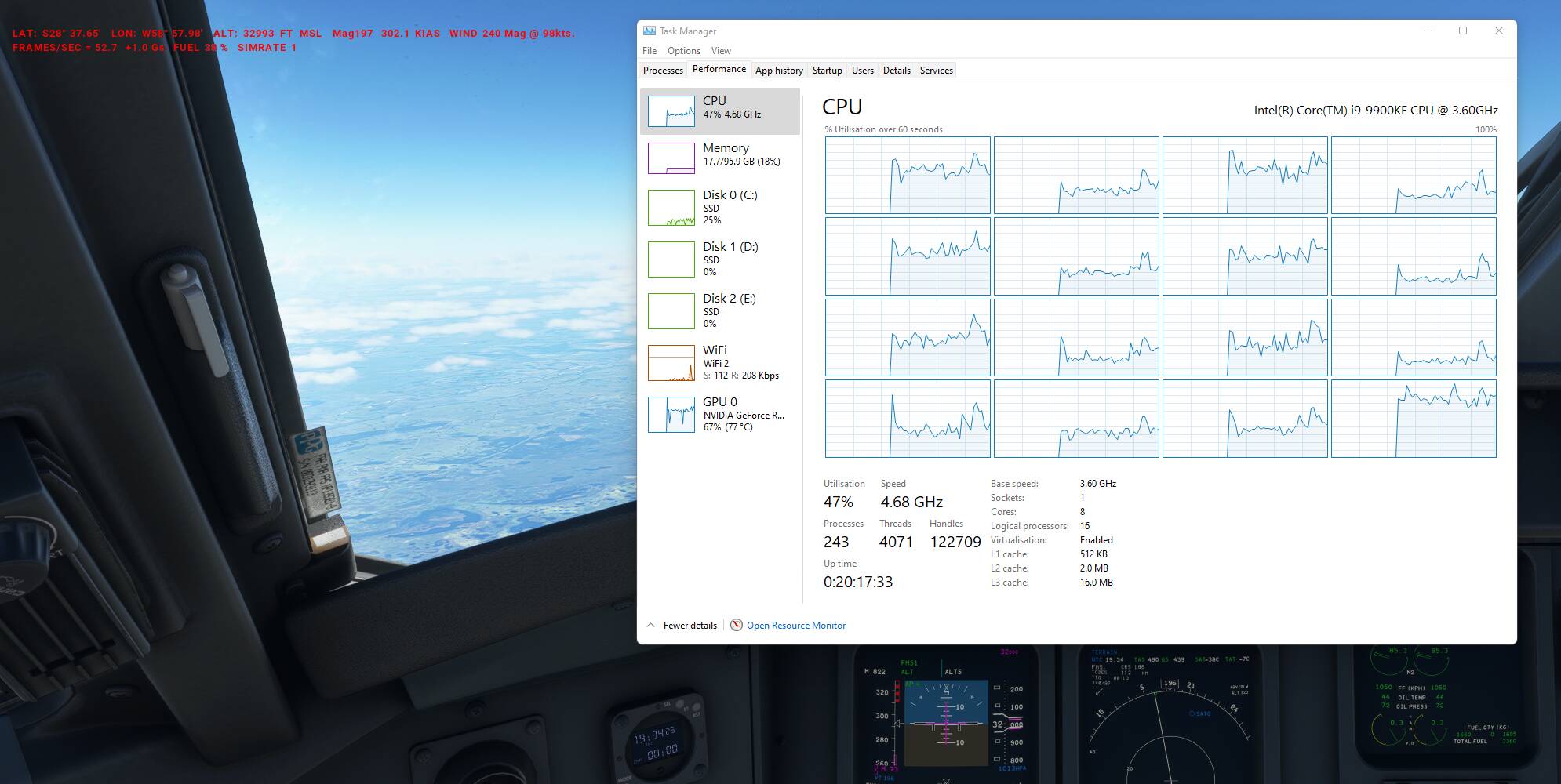Select the Memory usage thumbnail graph
Image resolution: width=1561 pixels, height=784 pixels.
pyautogui.click(x=671, y=158)
